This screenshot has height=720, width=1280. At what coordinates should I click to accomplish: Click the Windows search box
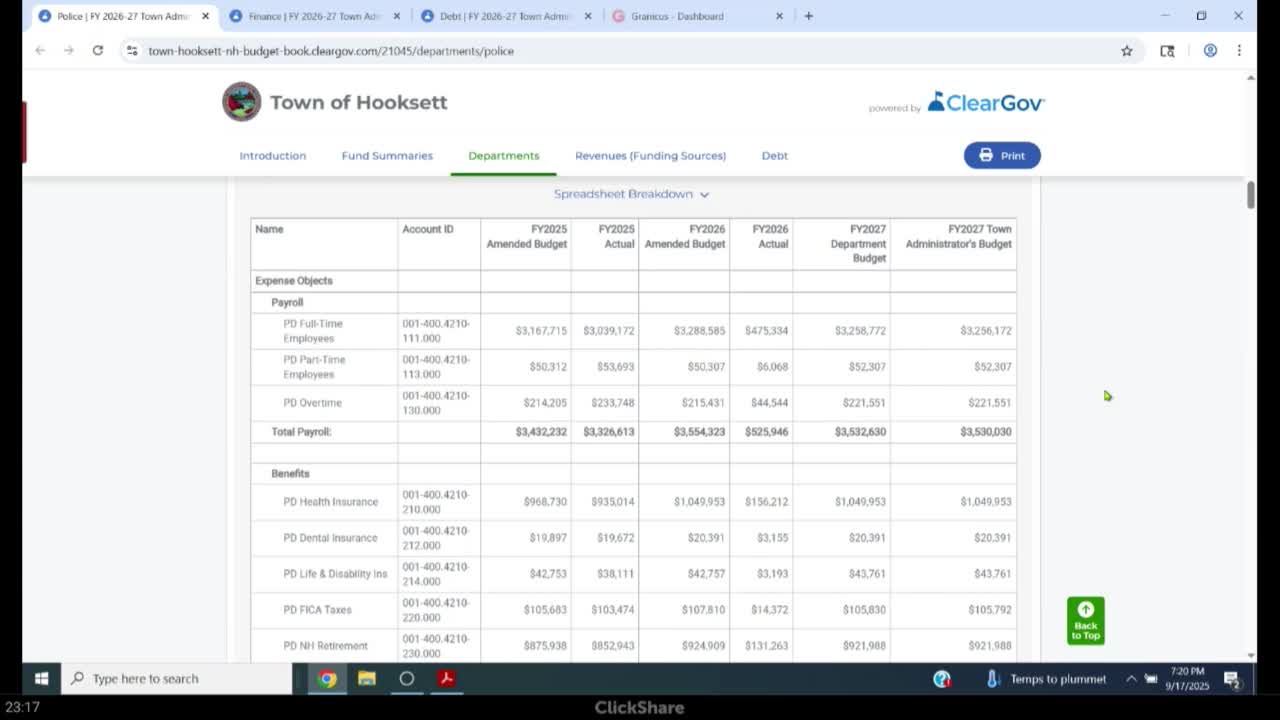pos(177,678)
